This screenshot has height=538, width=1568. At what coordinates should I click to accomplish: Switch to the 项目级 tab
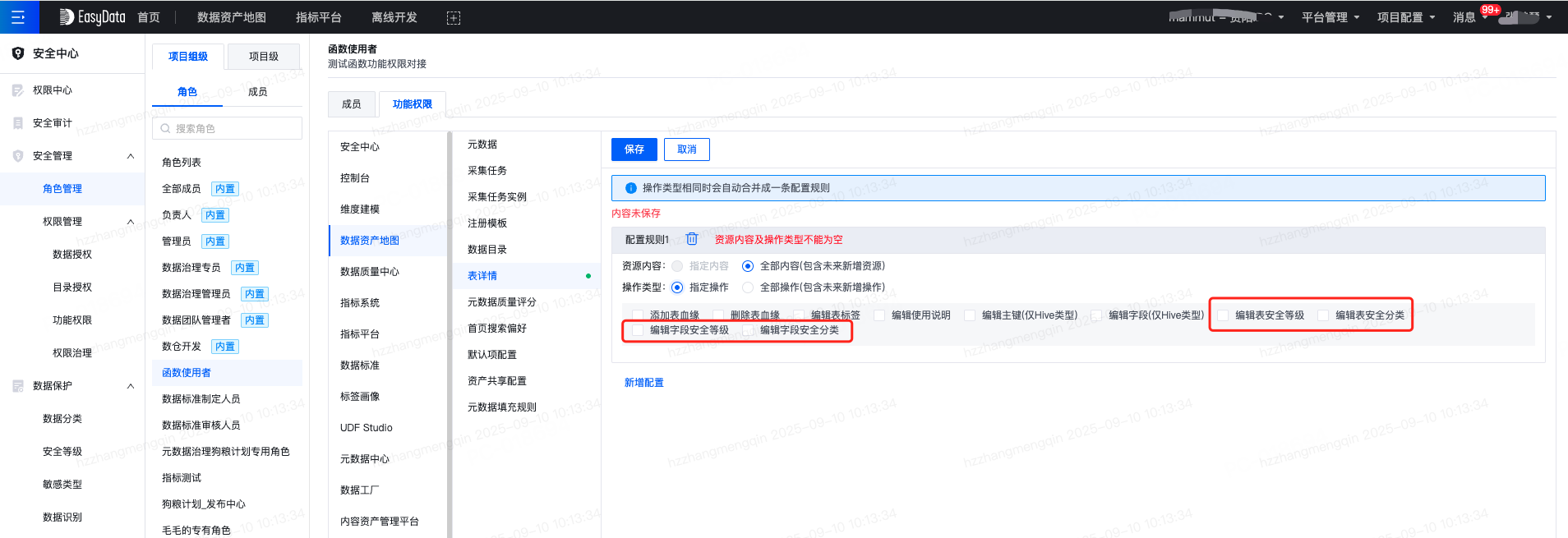(x=263, y=57)
